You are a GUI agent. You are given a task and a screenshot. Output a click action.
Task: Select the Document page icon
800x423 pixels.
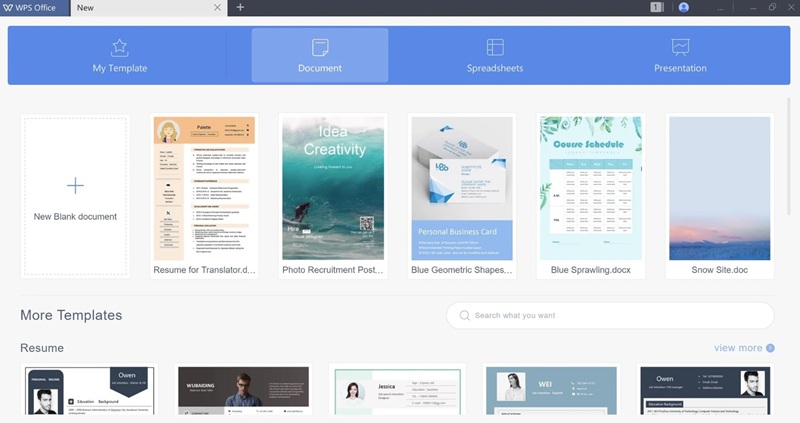click(320, 47)
